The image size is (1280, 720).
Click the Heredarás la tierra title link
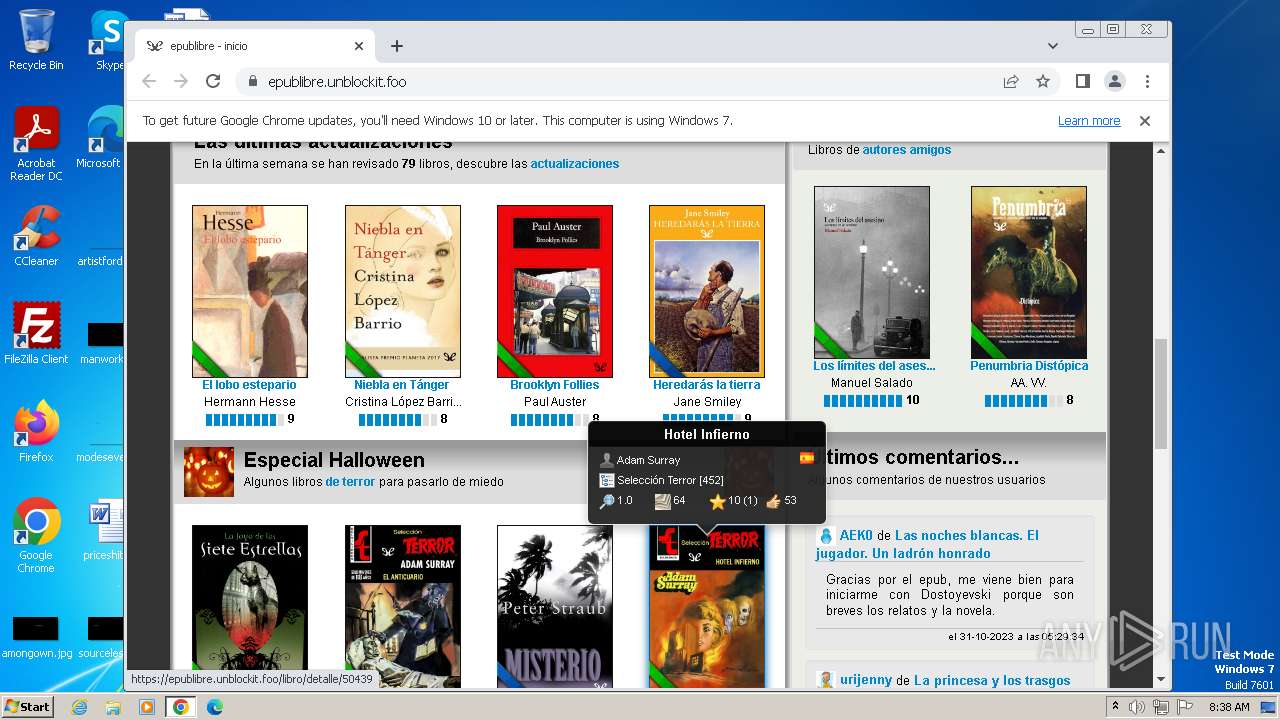[707, 385]
